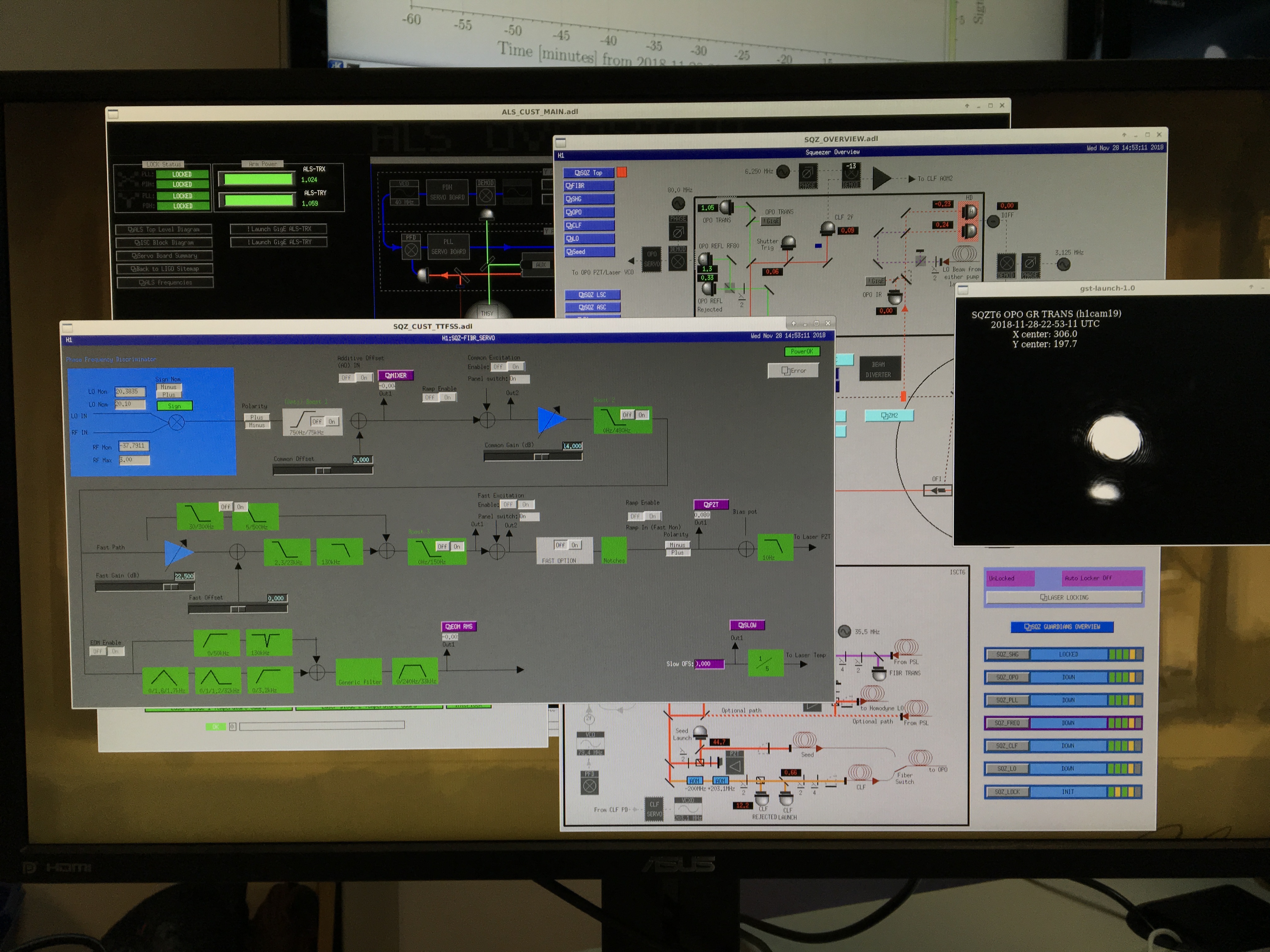Turn On the EOM Enable switch

115,651
